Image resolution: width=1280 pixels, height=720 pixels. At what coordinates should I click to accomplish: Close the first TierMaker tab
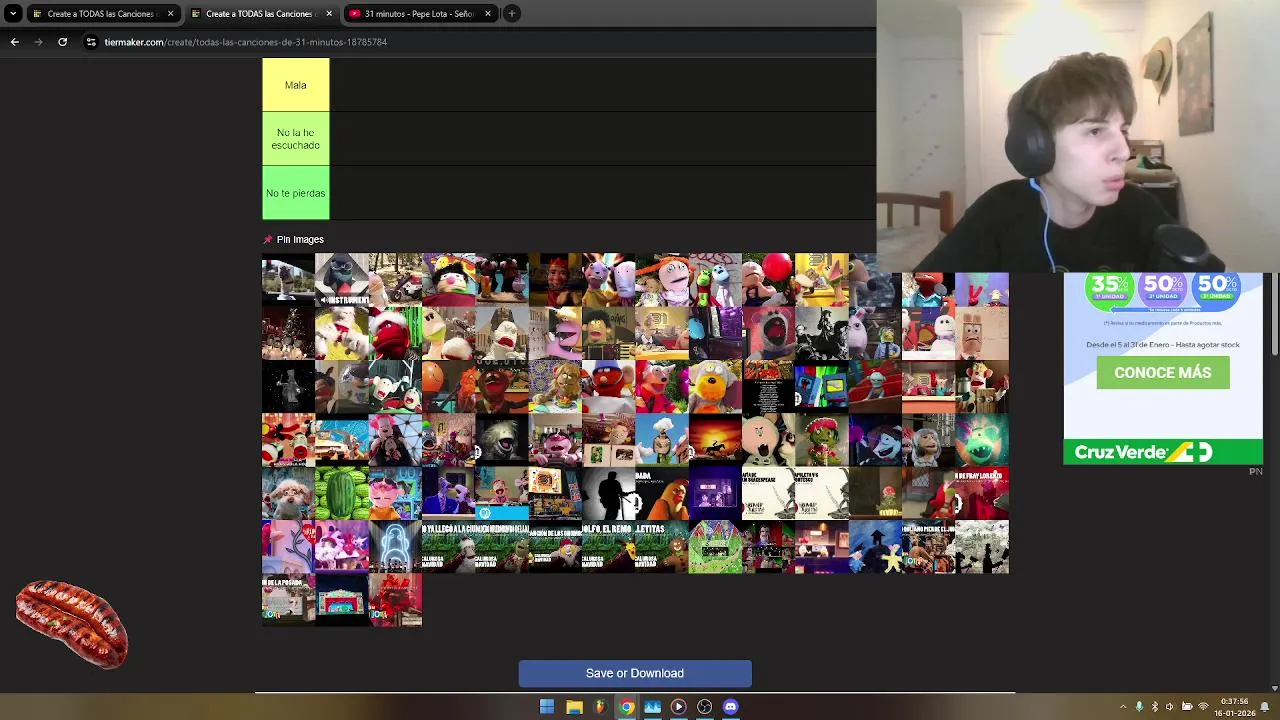[x=170, y=14]
